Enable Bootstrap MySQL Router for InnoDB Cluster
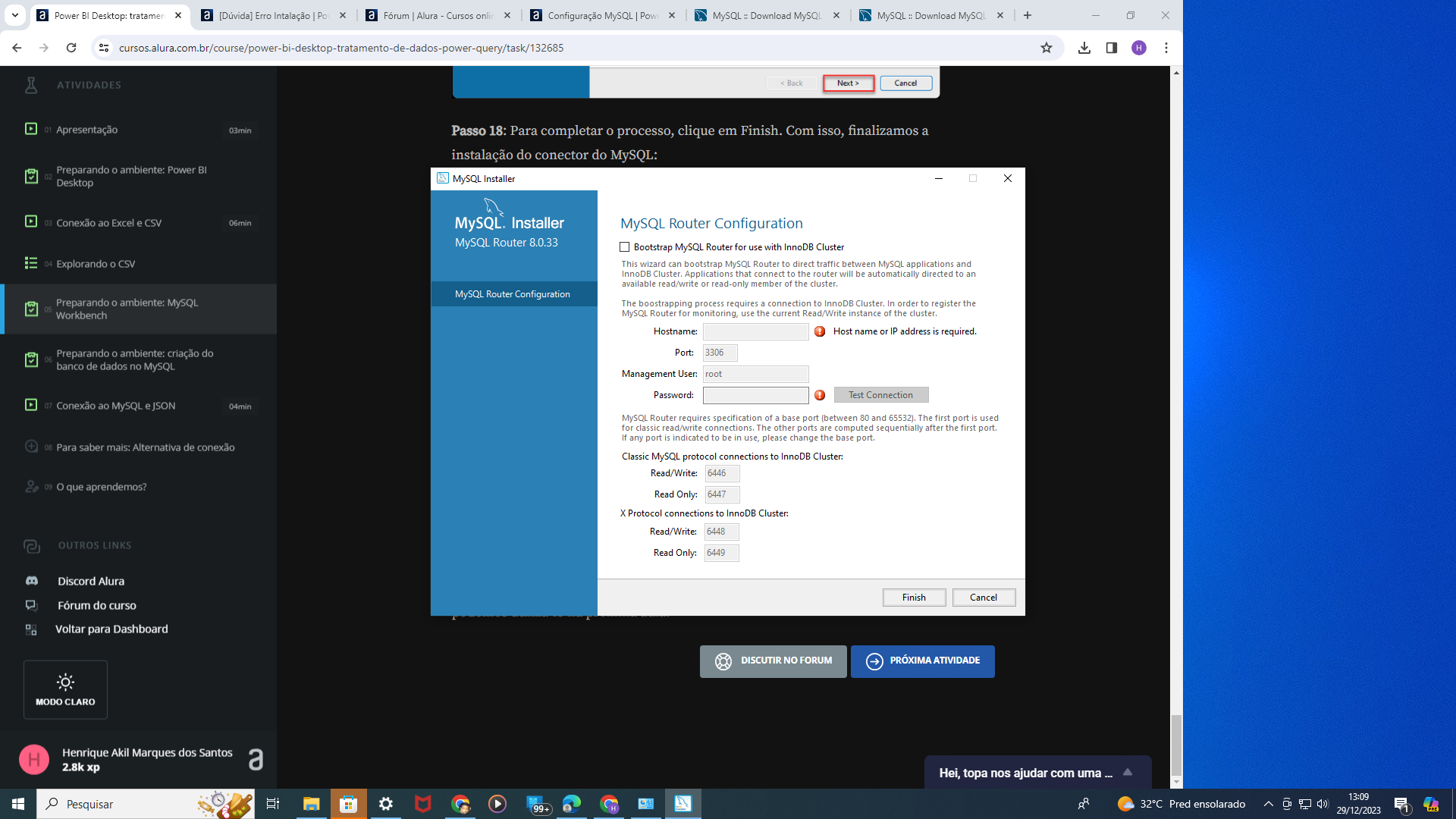Image resolution: width=1456 pixels, height=819 pixels. [626, 246]
